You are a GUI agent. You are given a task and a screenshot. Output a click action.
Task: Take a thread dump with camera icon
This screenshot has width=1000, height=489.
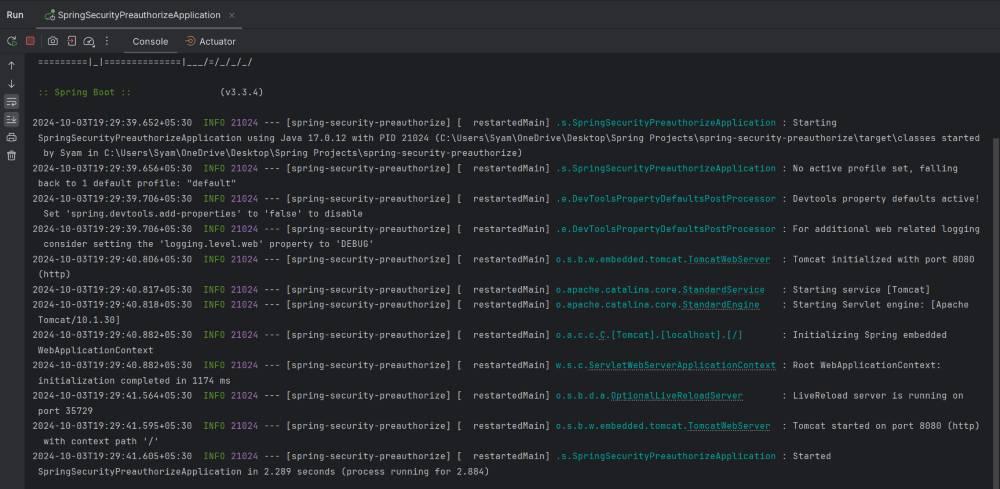point(53,41)
